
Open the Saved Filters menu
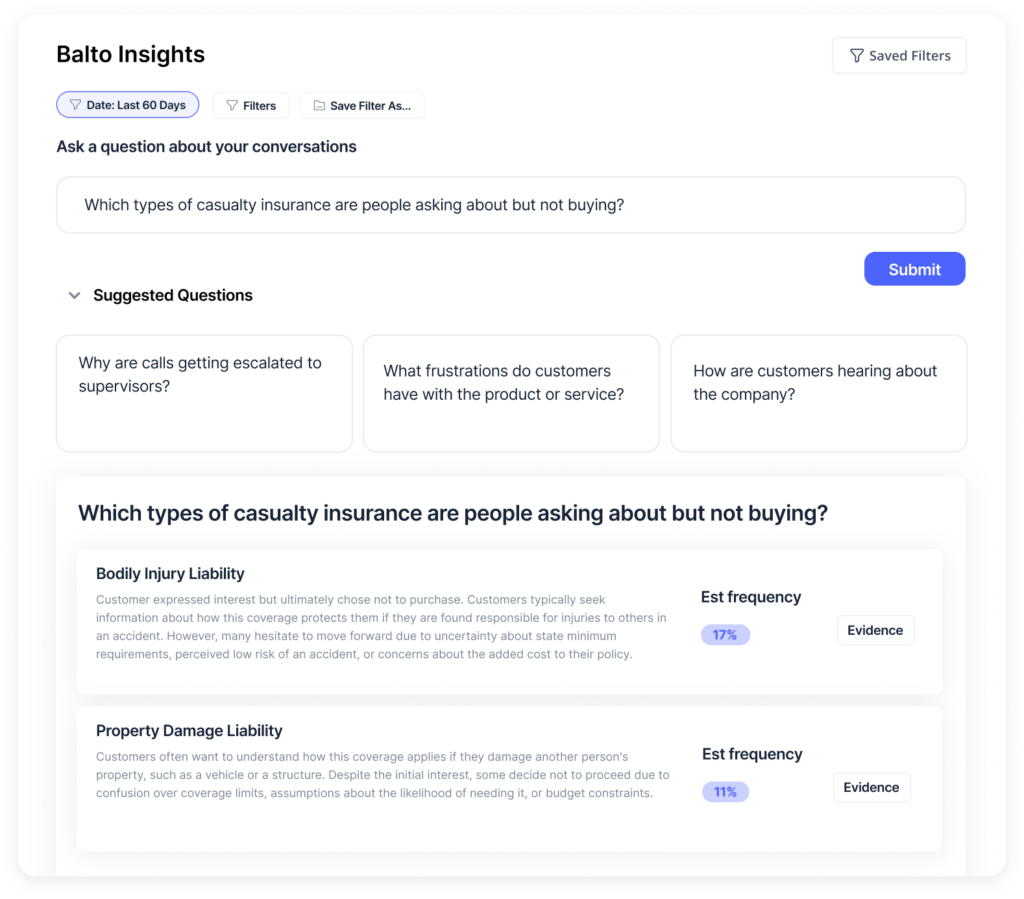pos(899,56)
